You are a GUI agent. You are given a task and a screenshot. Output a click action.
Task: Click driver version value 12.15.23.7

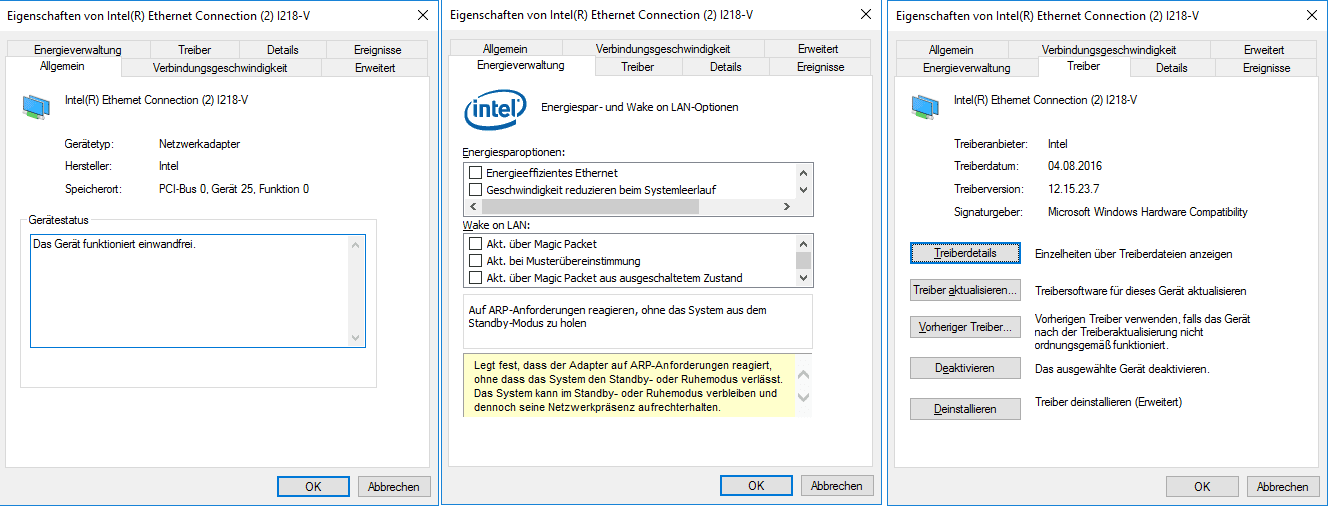pyautogui.click(x=1078, y=189)
